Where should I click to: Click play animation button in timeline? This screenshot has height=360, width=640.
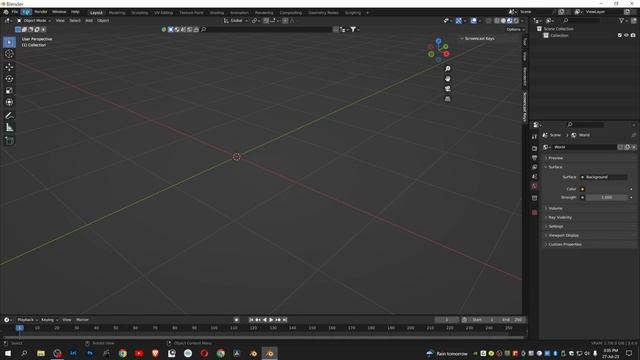coord(271,320)
